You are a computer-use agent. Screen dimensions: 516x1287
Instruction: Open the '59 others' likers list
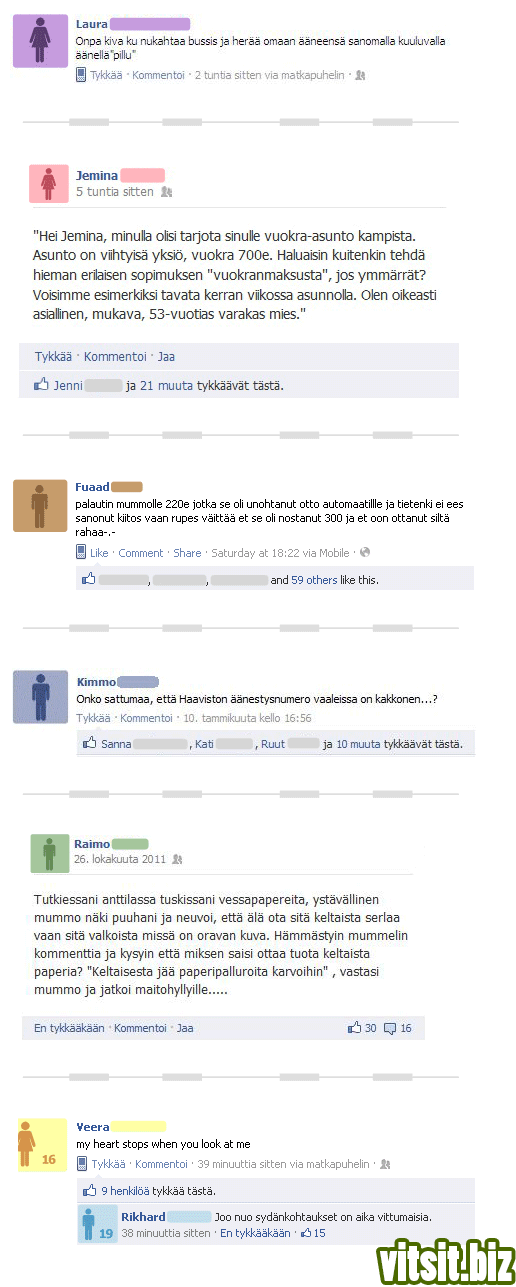(x=315, y=579)
